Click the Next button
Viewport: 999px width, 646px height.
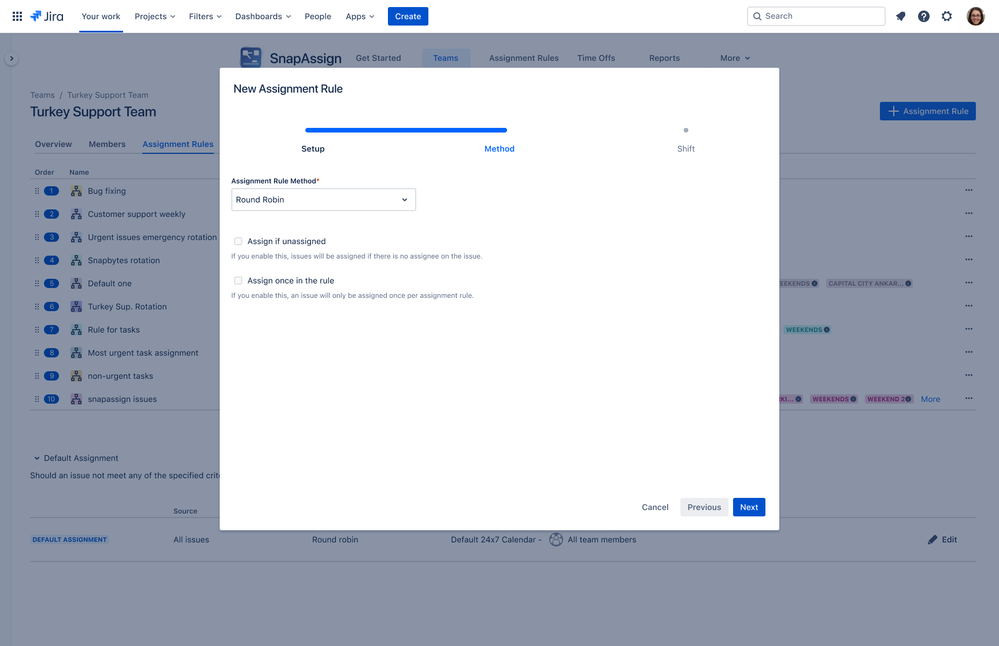pos(748,507)
